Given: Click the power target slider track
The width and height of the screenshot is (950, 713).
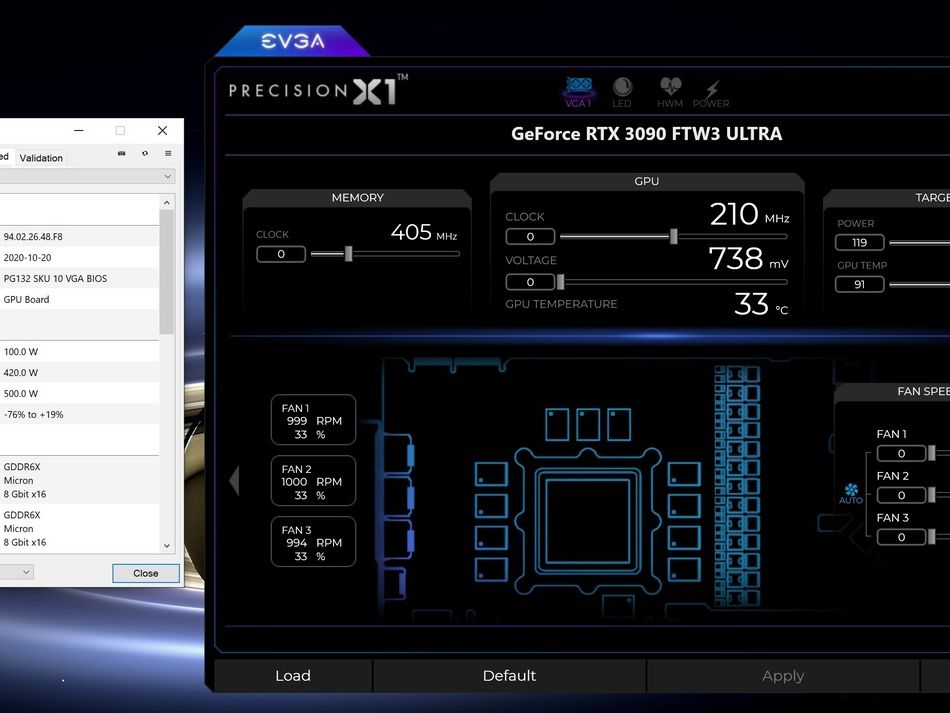Looking at the screenshot, I should click(920, 242).
